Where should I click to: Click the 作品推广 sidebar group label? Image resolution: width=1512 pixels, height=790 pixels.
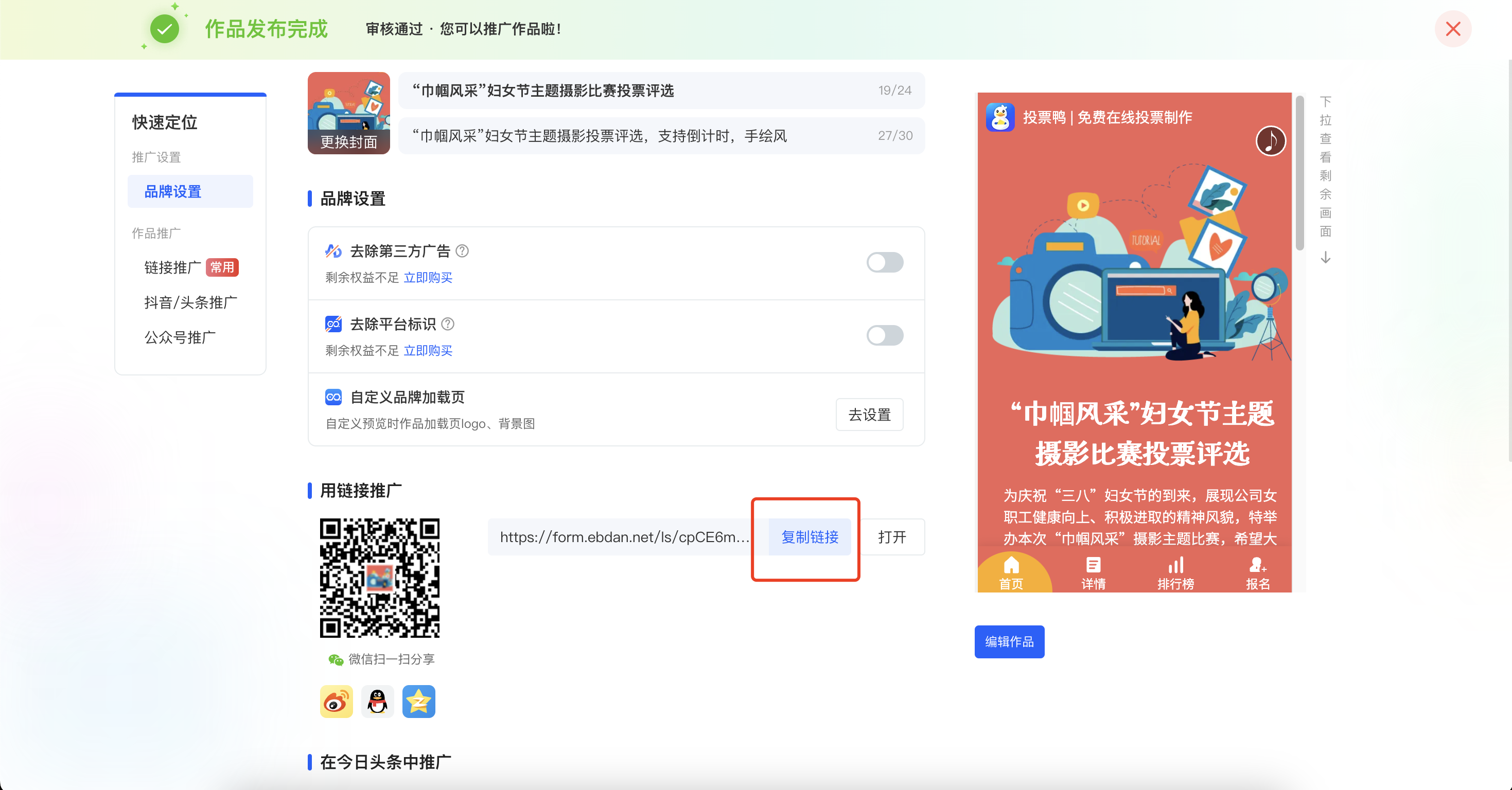coord(156,234)
